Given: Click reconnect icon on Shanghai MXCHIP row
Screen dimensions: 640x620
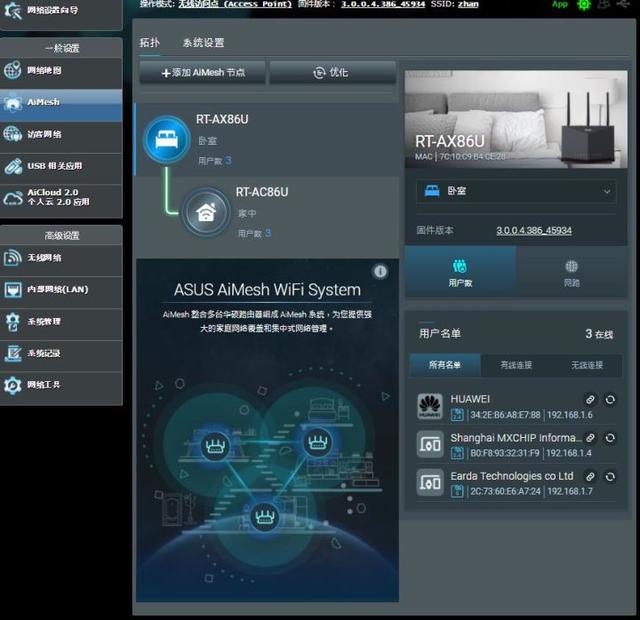Looking at the screenshot, I should [610, 438].
